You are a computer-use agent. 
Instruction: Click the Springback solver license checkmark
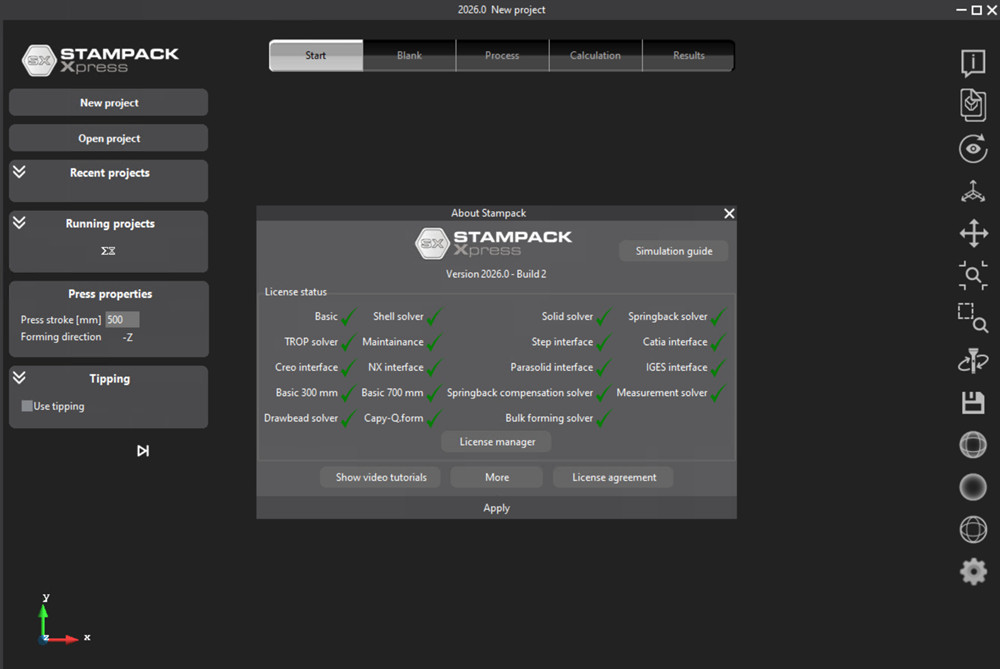coord(718,316)
